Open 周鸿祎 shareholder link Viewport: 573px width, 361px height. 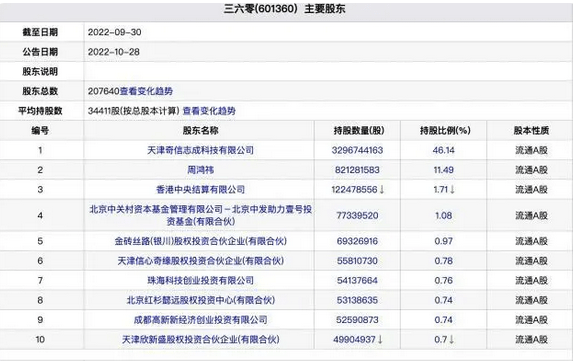point(200,170)
